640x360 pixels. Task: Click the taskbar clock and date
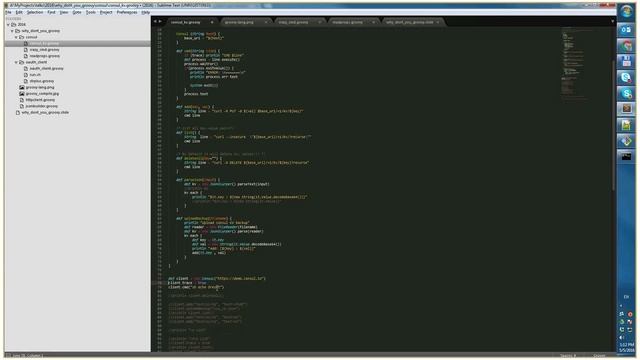pyautogui.click(x=626, y=347)
